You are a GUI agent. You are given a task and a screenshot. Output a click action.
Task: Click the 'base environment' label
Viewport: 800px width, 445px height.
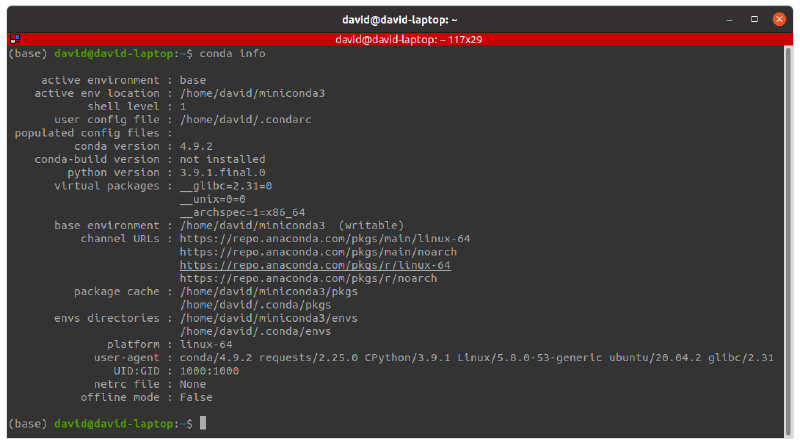(107, 226)
